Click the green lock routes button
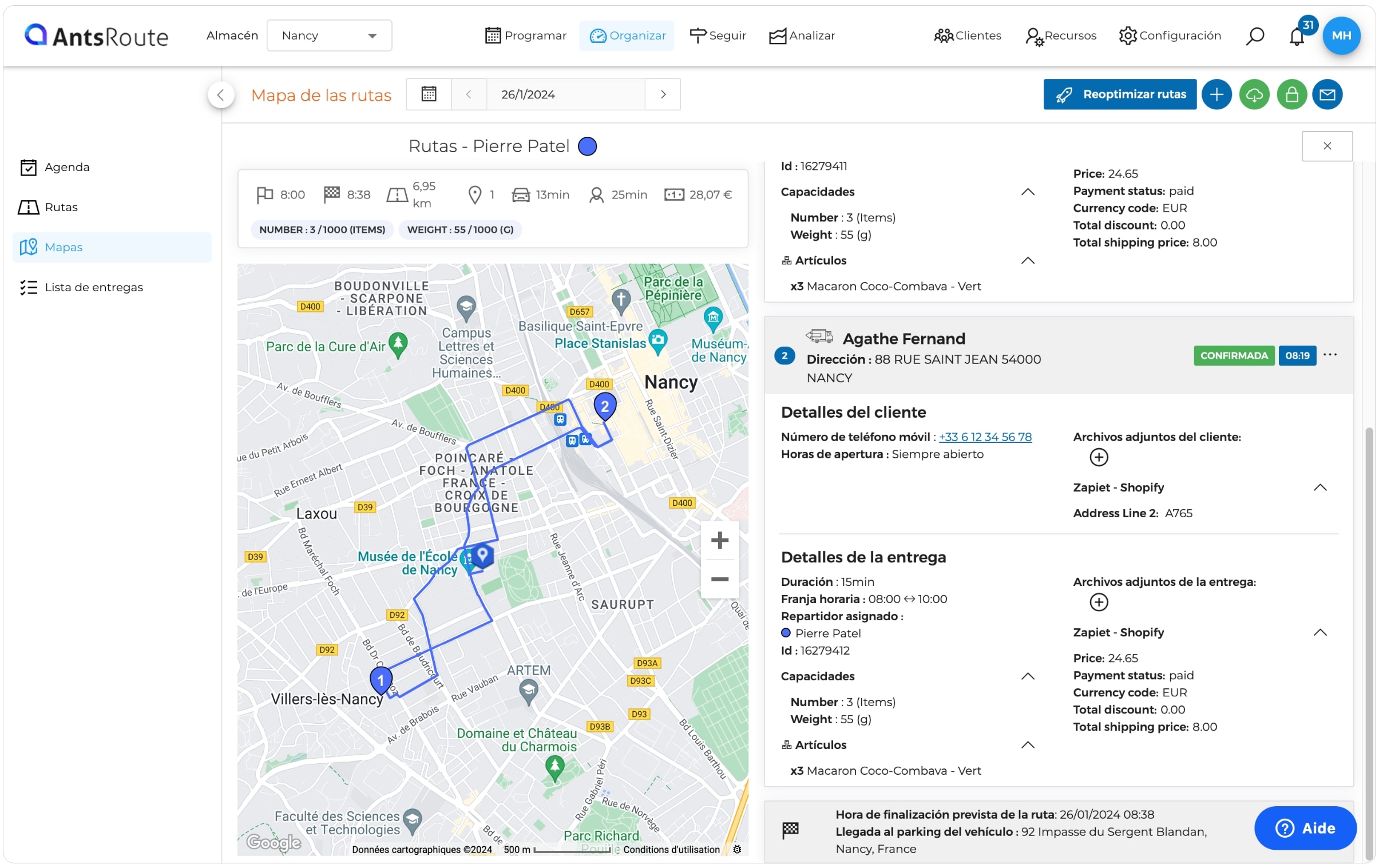1379x868 pixels. (1291, 94)
